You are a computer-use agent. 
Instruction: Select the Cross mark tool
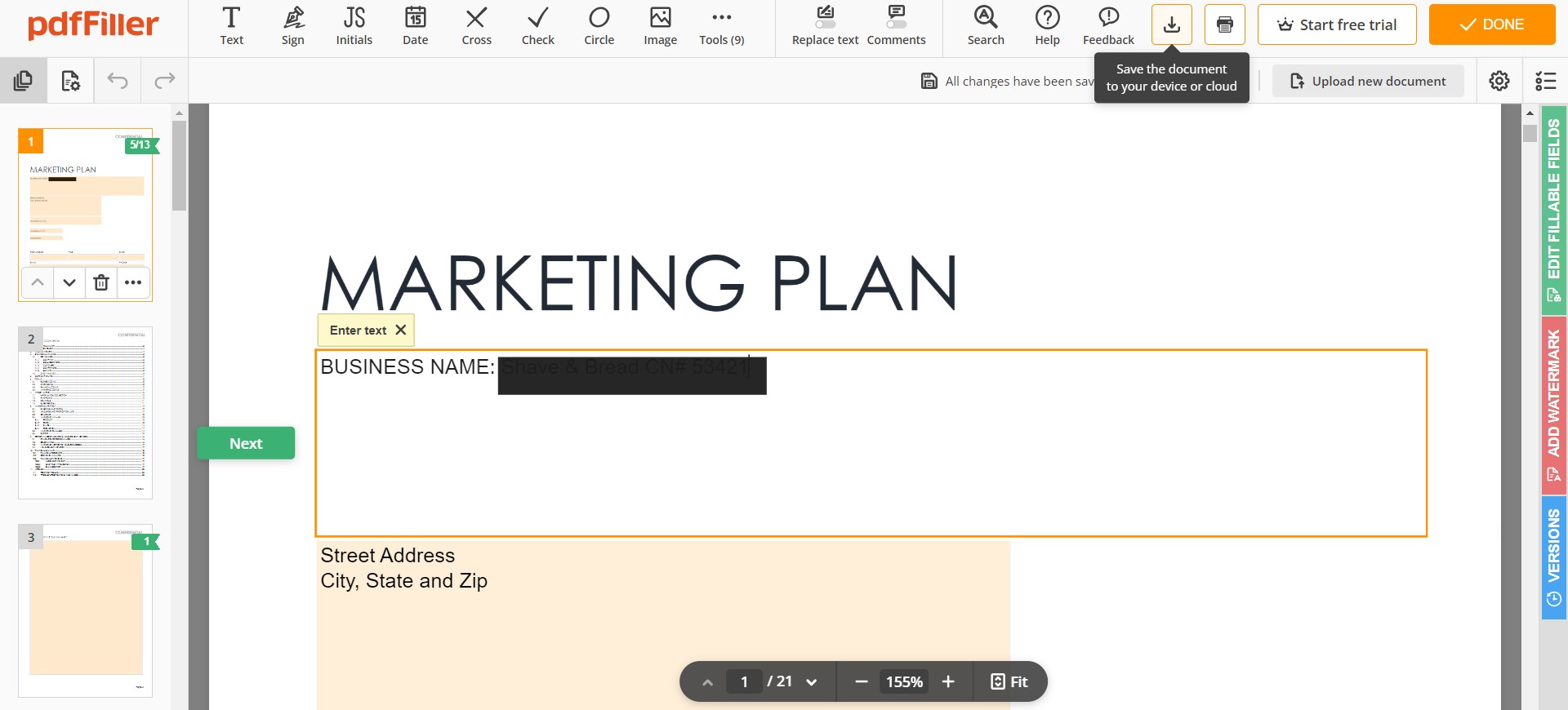click(x=476, y=26)
